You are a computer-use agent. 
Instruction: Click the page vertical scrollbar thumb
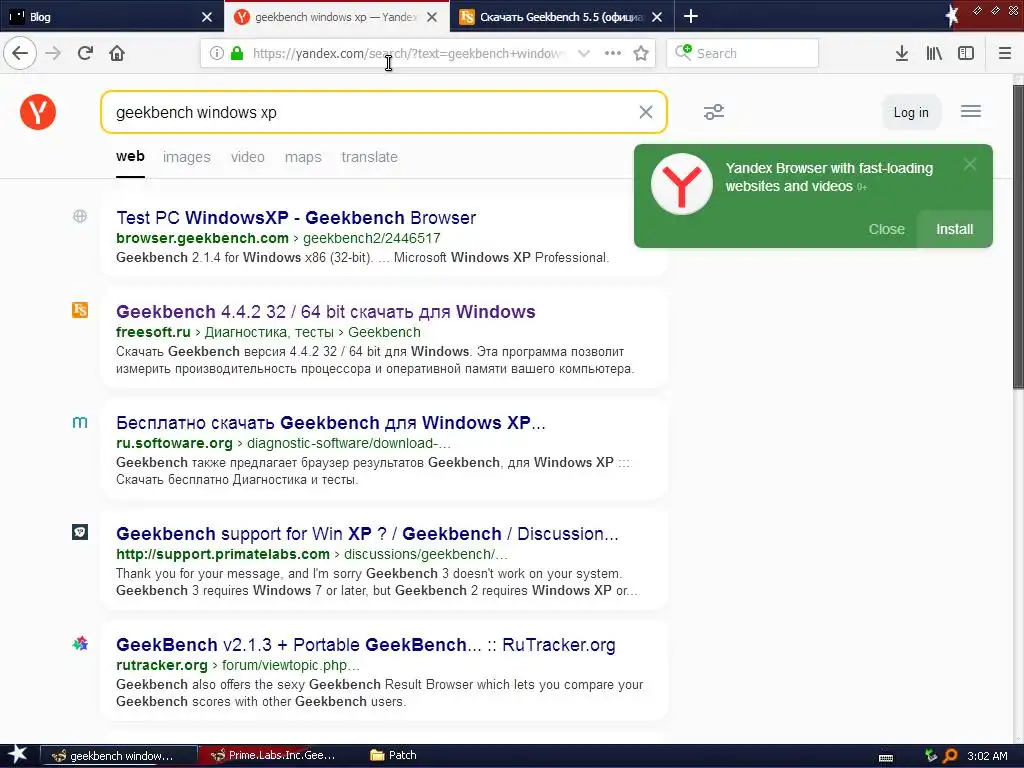(1018, 236)
